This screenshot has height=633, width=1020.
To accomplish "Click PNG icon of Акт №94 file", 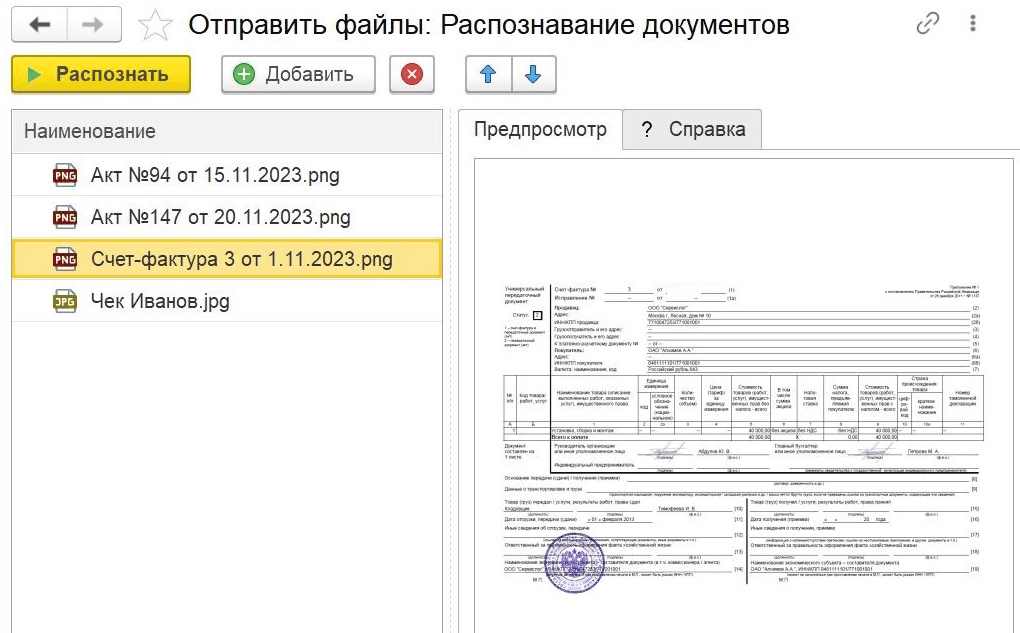I will [65, 175].
